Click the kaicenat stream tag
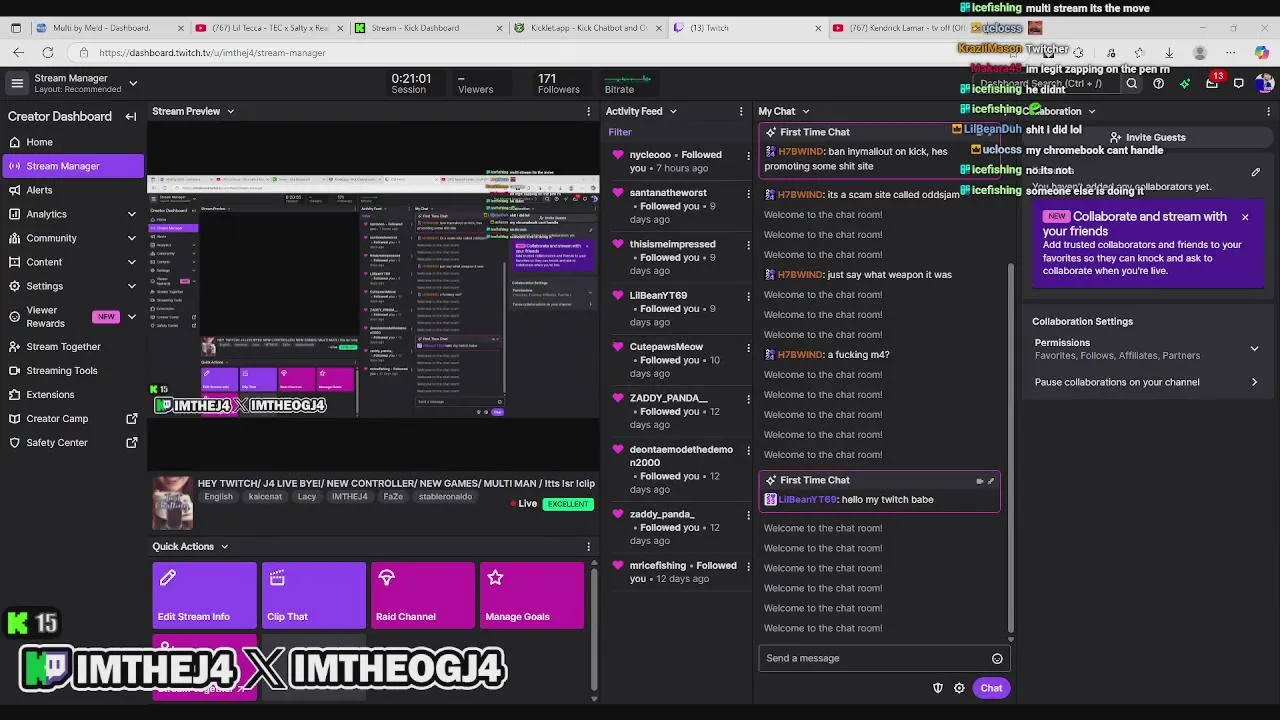 265,497
